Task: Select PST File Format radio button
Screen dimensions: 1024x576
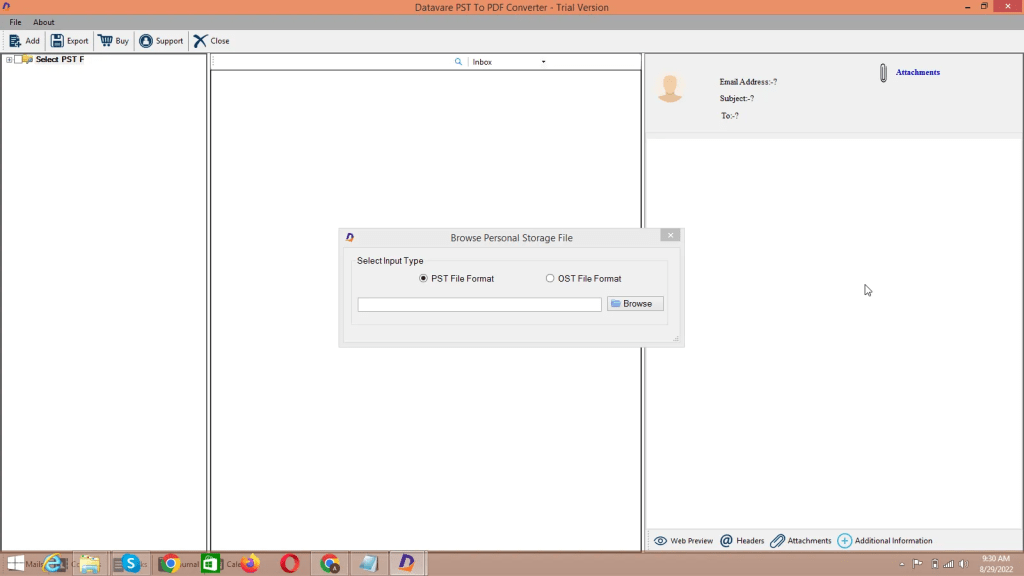Action: (424, 279)
